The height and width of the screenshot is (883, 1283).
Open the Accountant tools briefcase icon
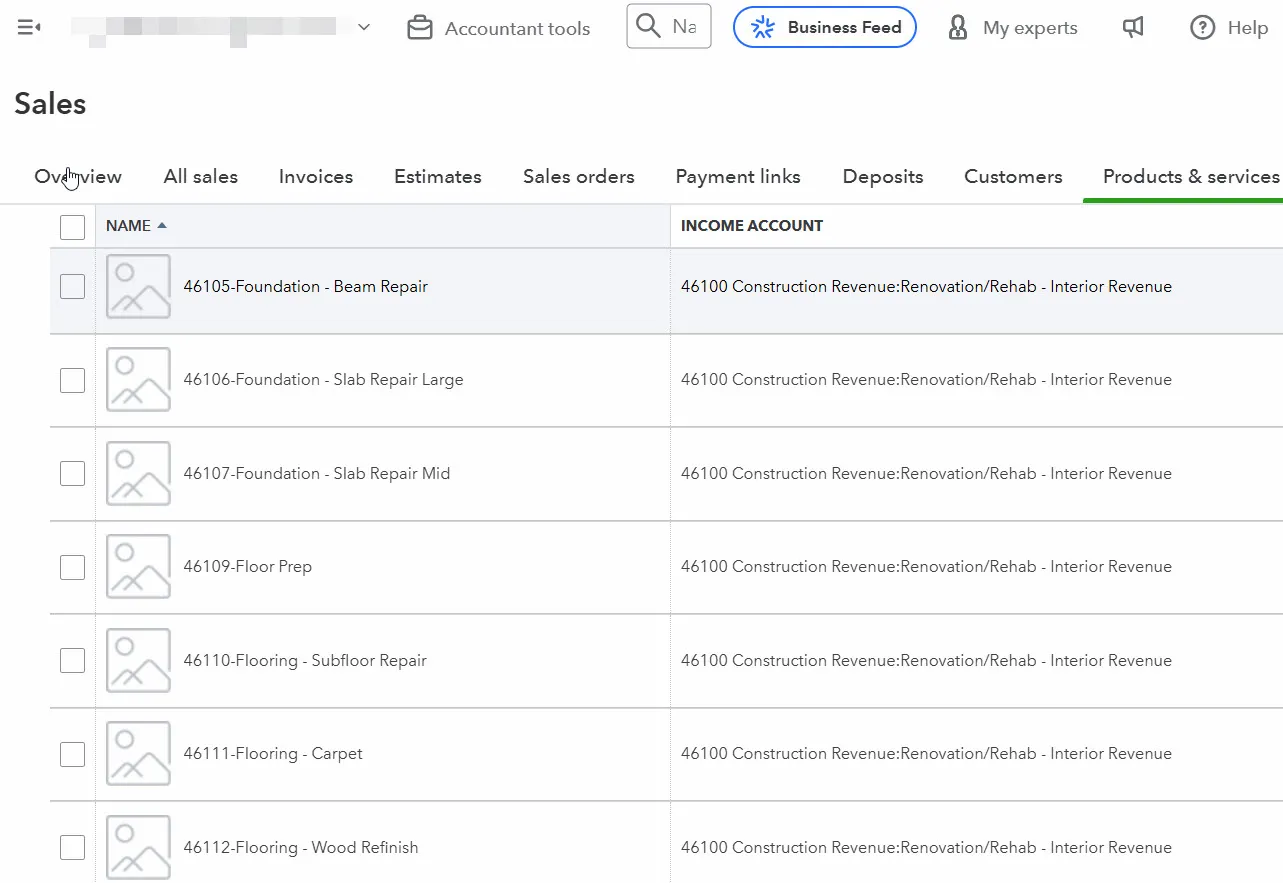(x=420, y=29)
